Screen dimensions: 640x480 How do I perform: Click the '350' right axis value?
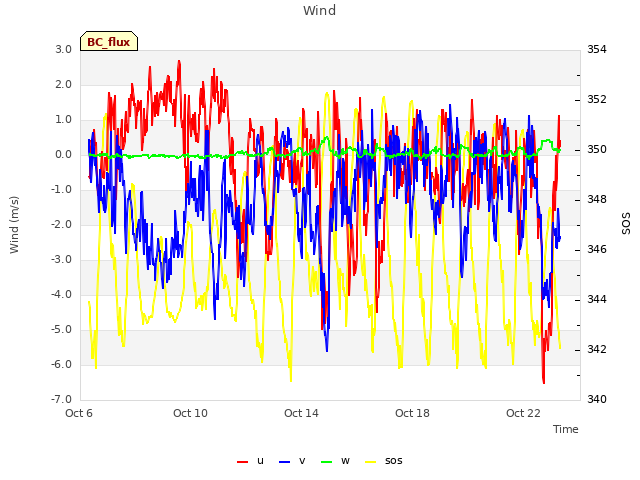tap(597, 149)
